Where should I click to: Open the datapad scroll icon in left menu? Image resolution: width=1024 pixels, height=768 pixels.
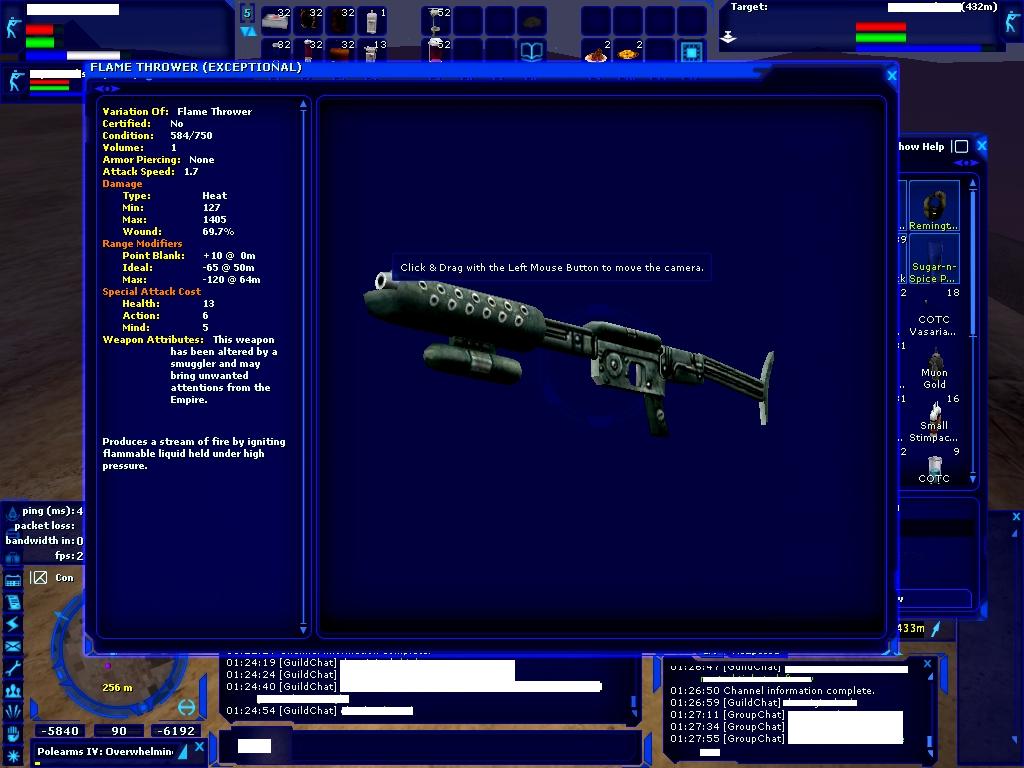click(12, 602)
